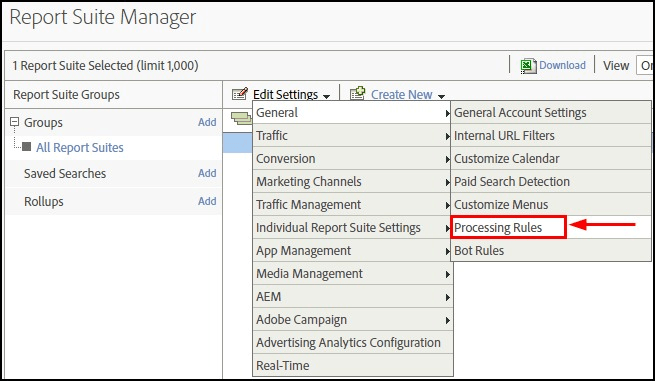Click the stacked report suites icon

241,118
